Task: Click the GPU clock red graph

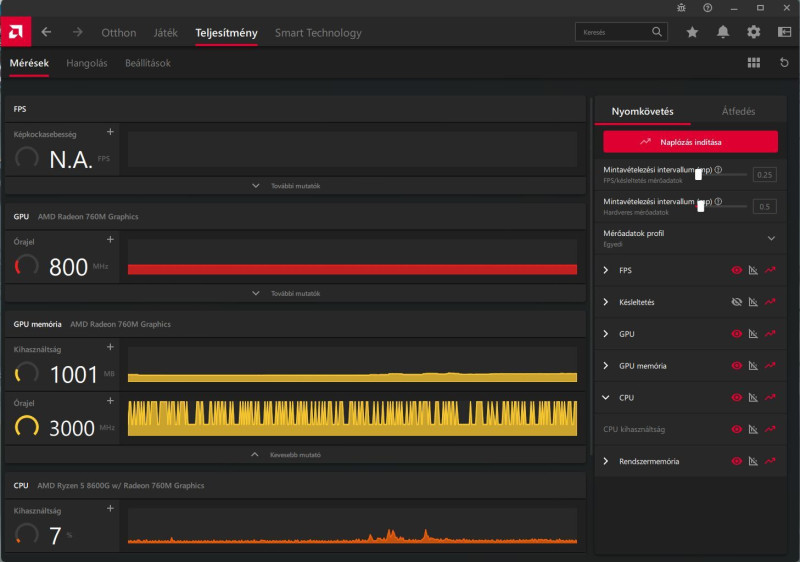Action: 352,257
